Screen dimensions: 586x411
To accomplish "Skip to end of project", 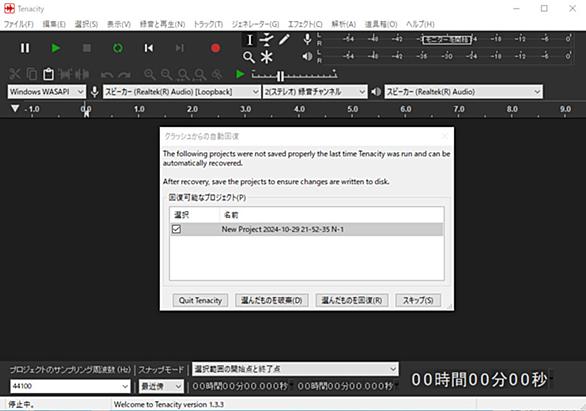I will 180,48.
